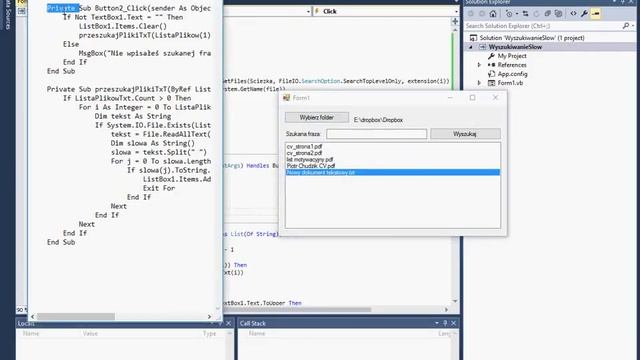Click the tooltip scrollbar right arrow

[209, 316]
